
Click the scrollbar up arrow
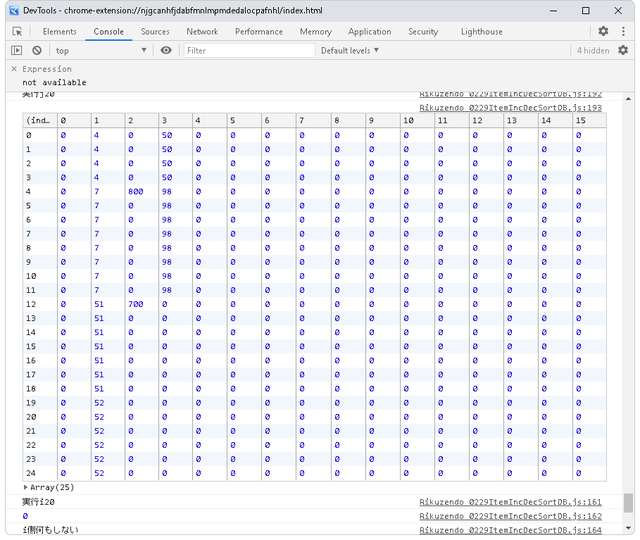(x=628, y=98)
